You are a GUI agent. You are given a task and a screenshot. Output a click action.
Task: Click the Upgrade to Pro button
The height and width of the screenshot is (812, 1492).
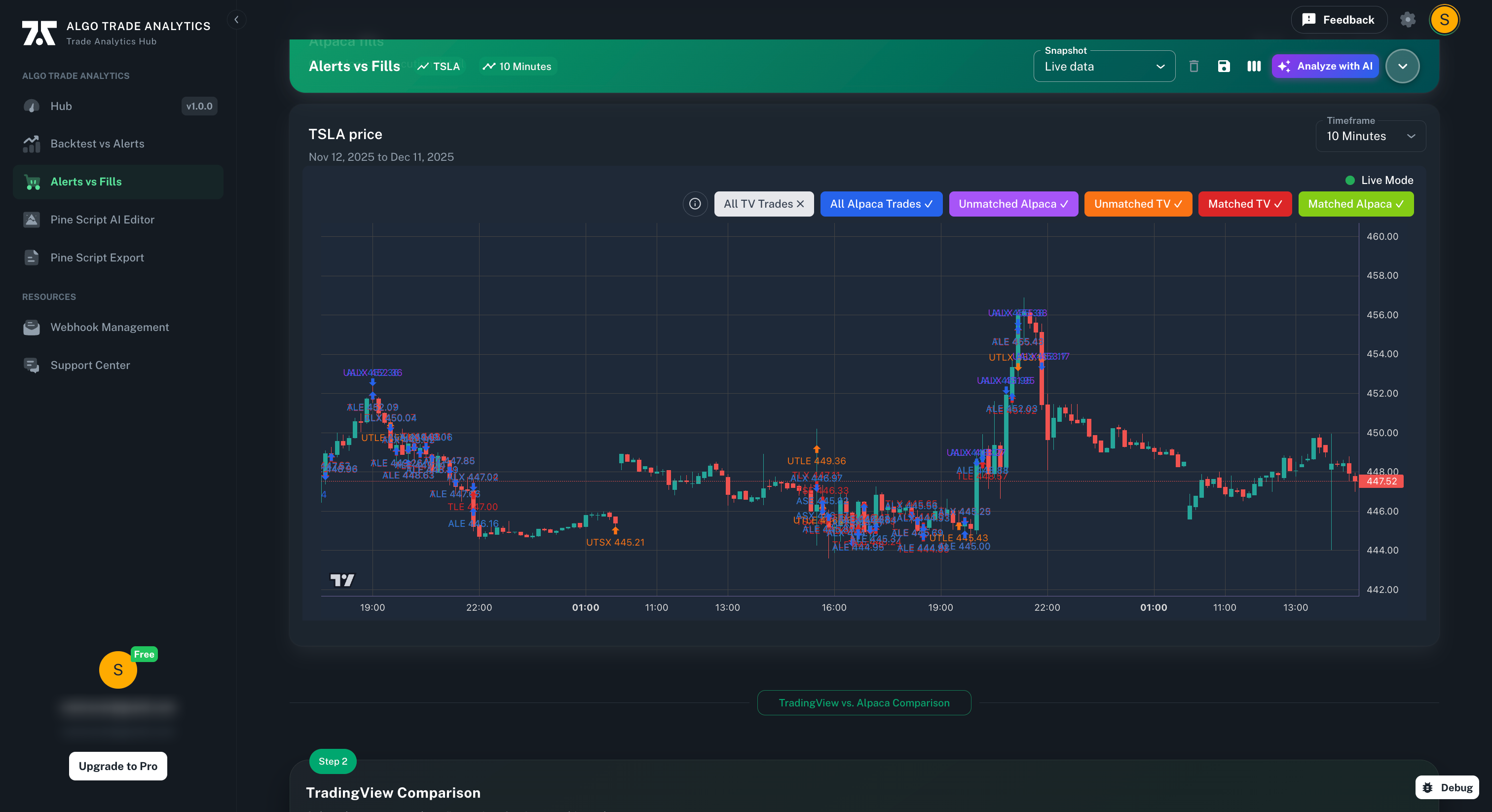[117, 766]
